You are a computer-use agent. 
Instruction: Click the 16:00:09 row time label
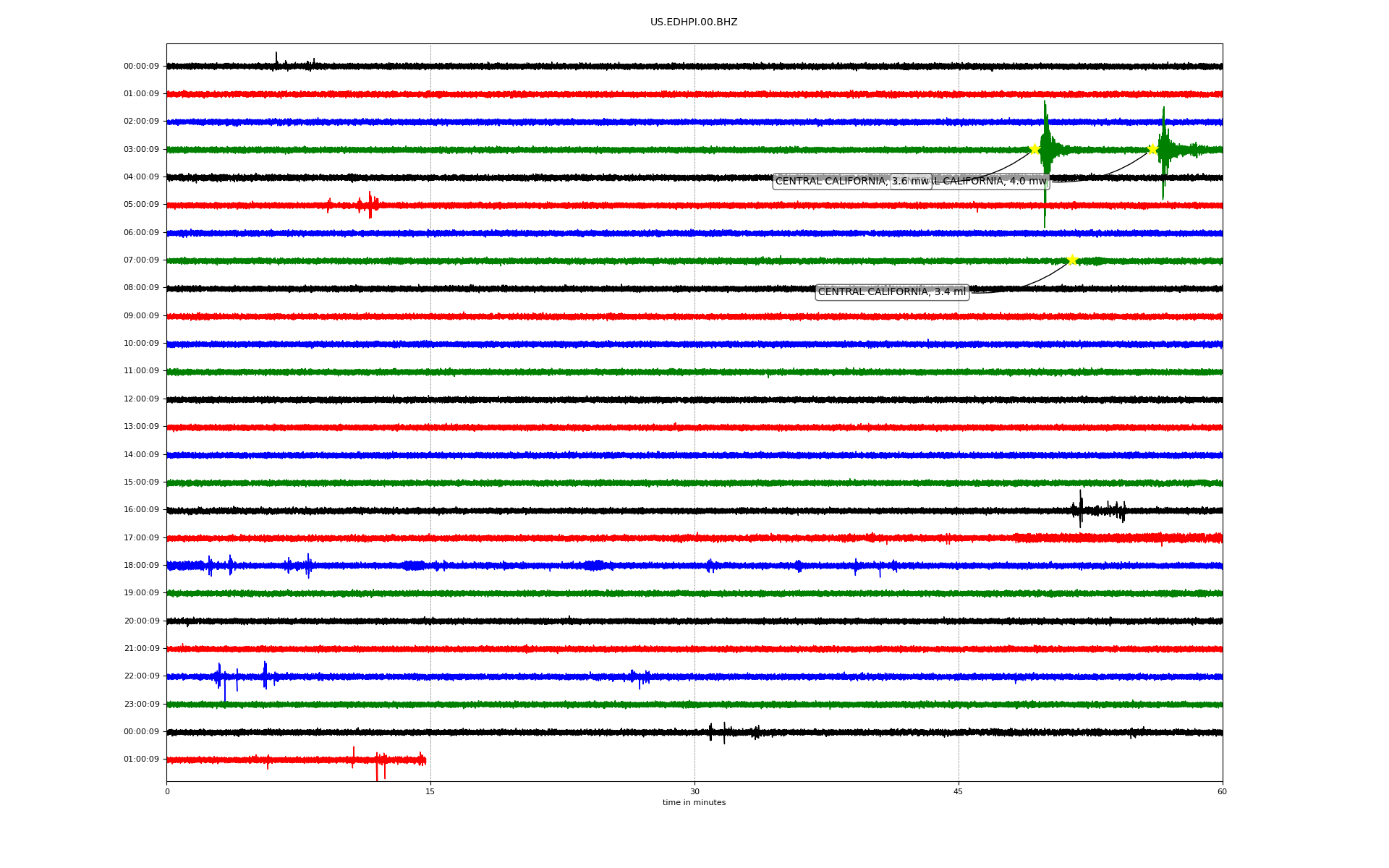point(141,510)
